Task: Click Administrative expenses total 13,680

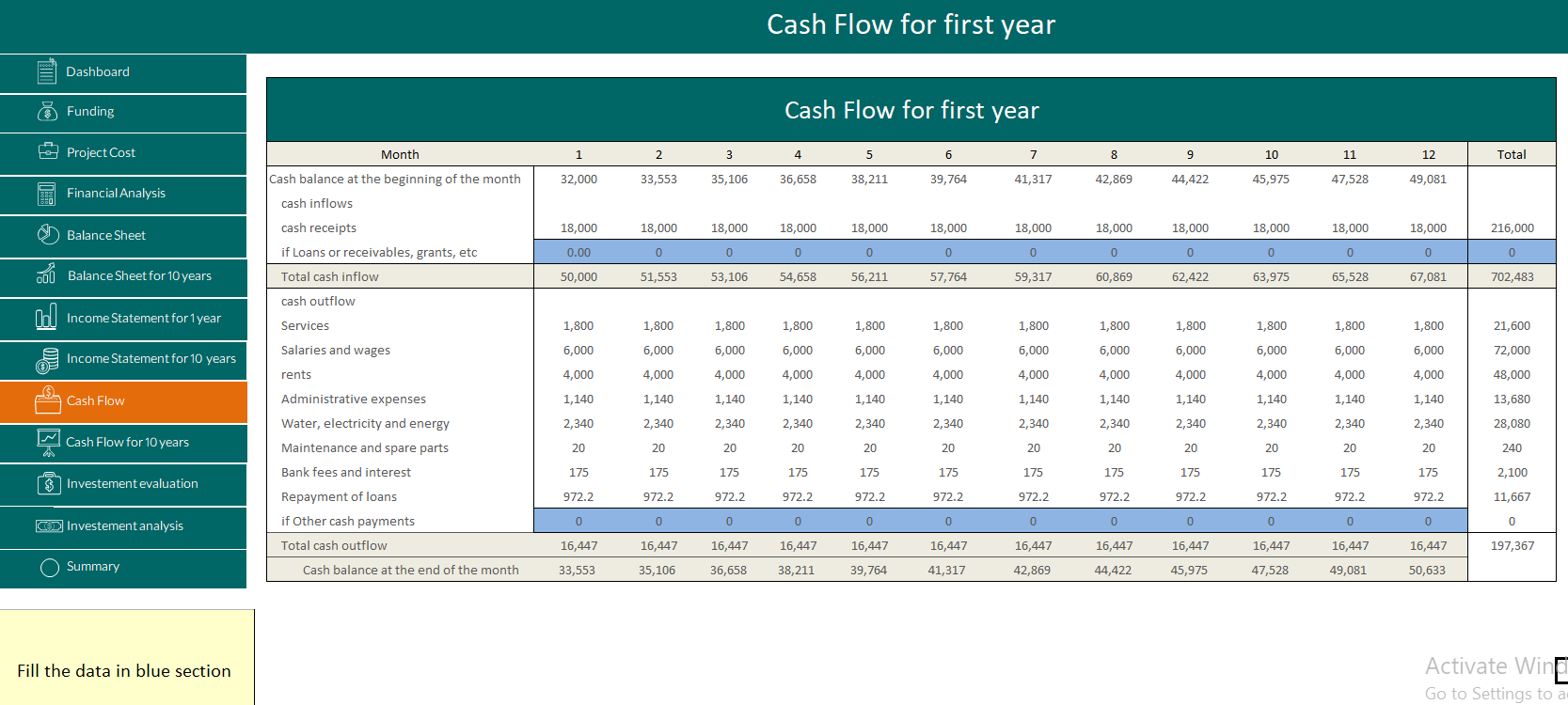Action: [1512, 399]
